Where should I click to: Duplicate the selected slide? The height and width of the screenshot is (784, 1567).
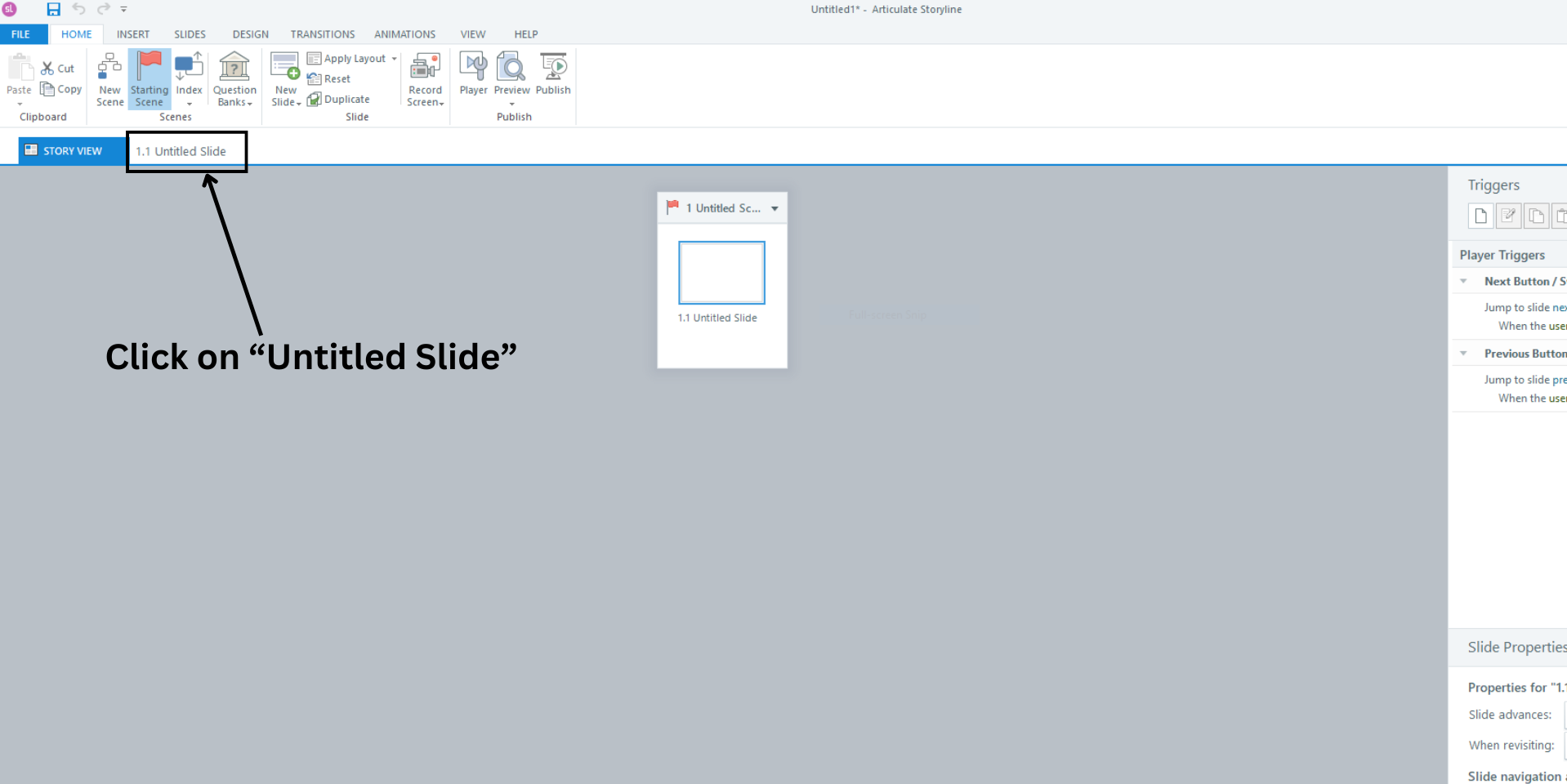[x=338, y=100]
